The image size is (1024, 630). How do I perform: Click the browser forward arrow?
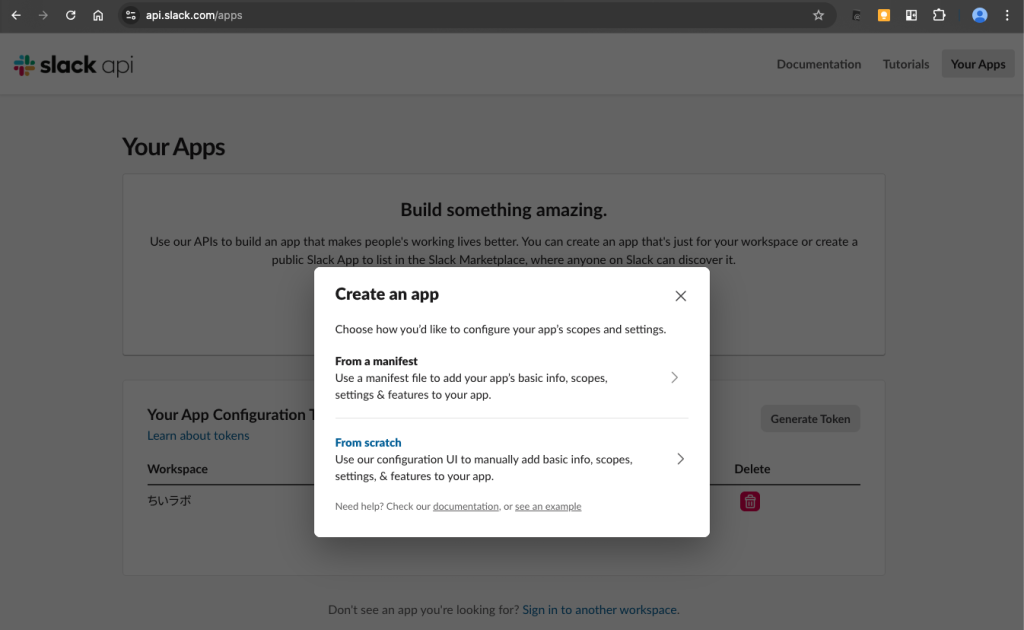[x=43, y=15]
